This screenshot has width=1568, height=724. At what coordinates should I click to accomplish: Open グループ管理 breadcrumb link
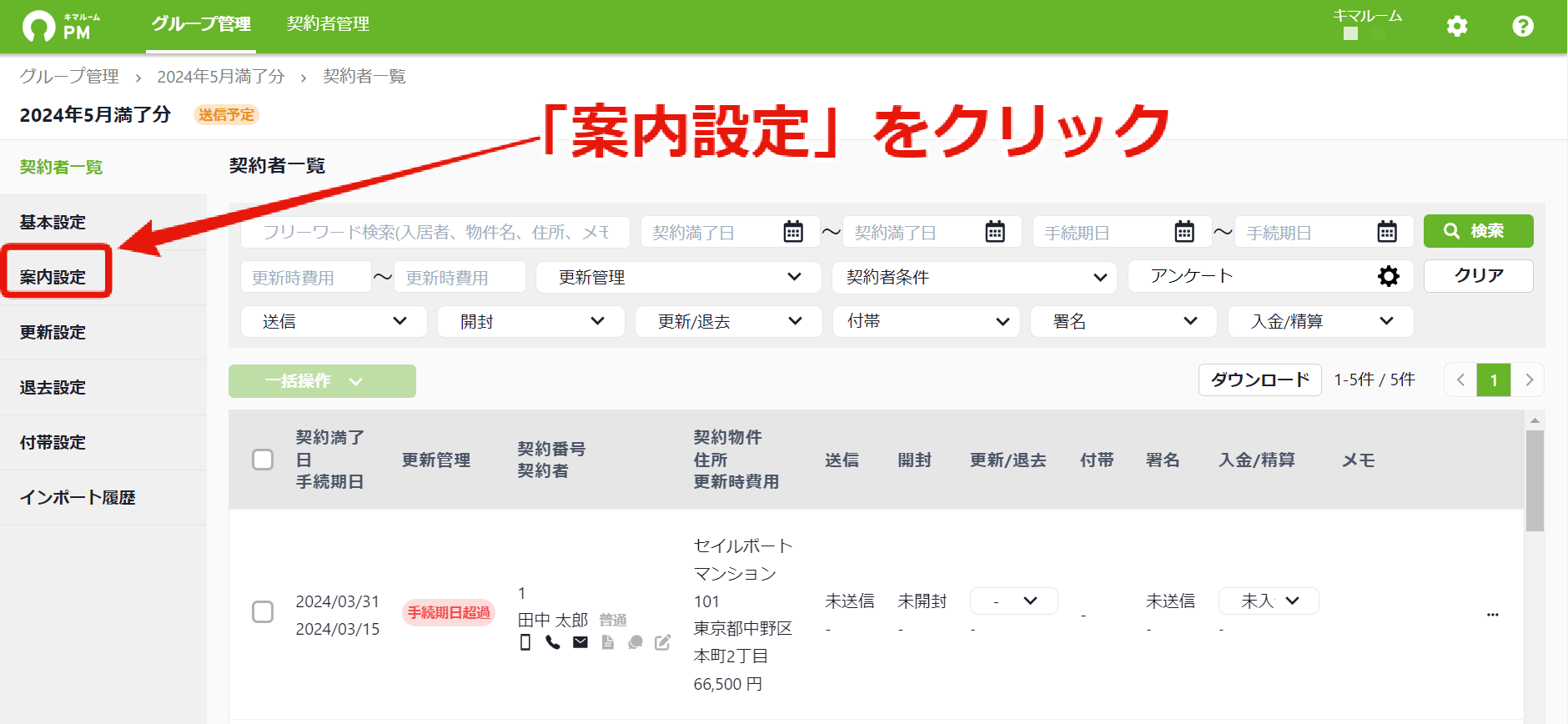pyautogui.click(x=69, y=77)
